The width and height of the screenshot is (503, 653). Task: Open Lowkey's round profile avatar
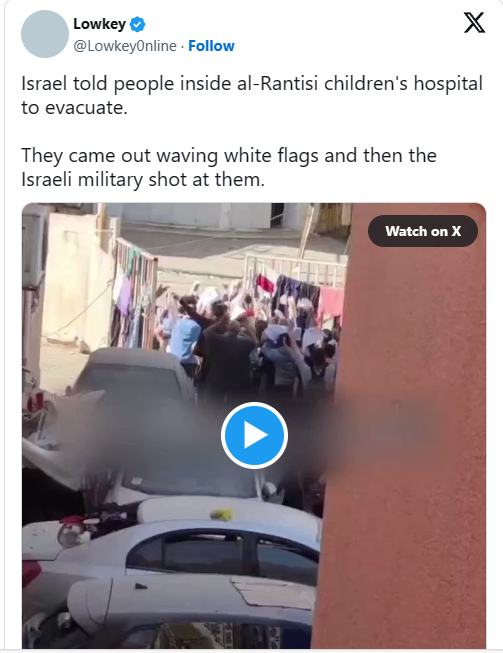pyautogui.click(x=45, y=34)
